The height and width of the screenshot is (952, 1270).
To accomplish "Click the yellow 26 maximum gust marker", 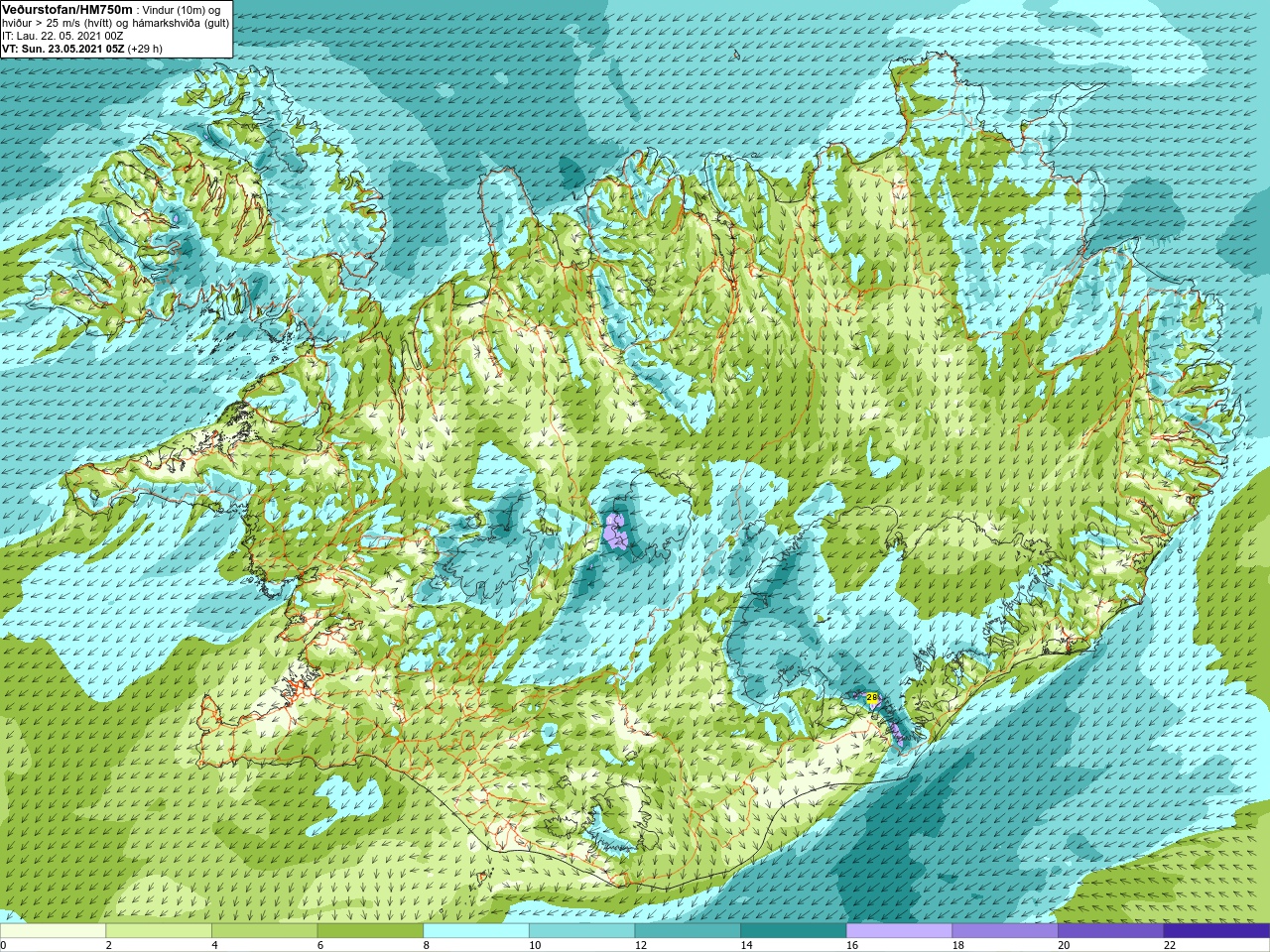I will pyautogui.click(x=872, y=698).
